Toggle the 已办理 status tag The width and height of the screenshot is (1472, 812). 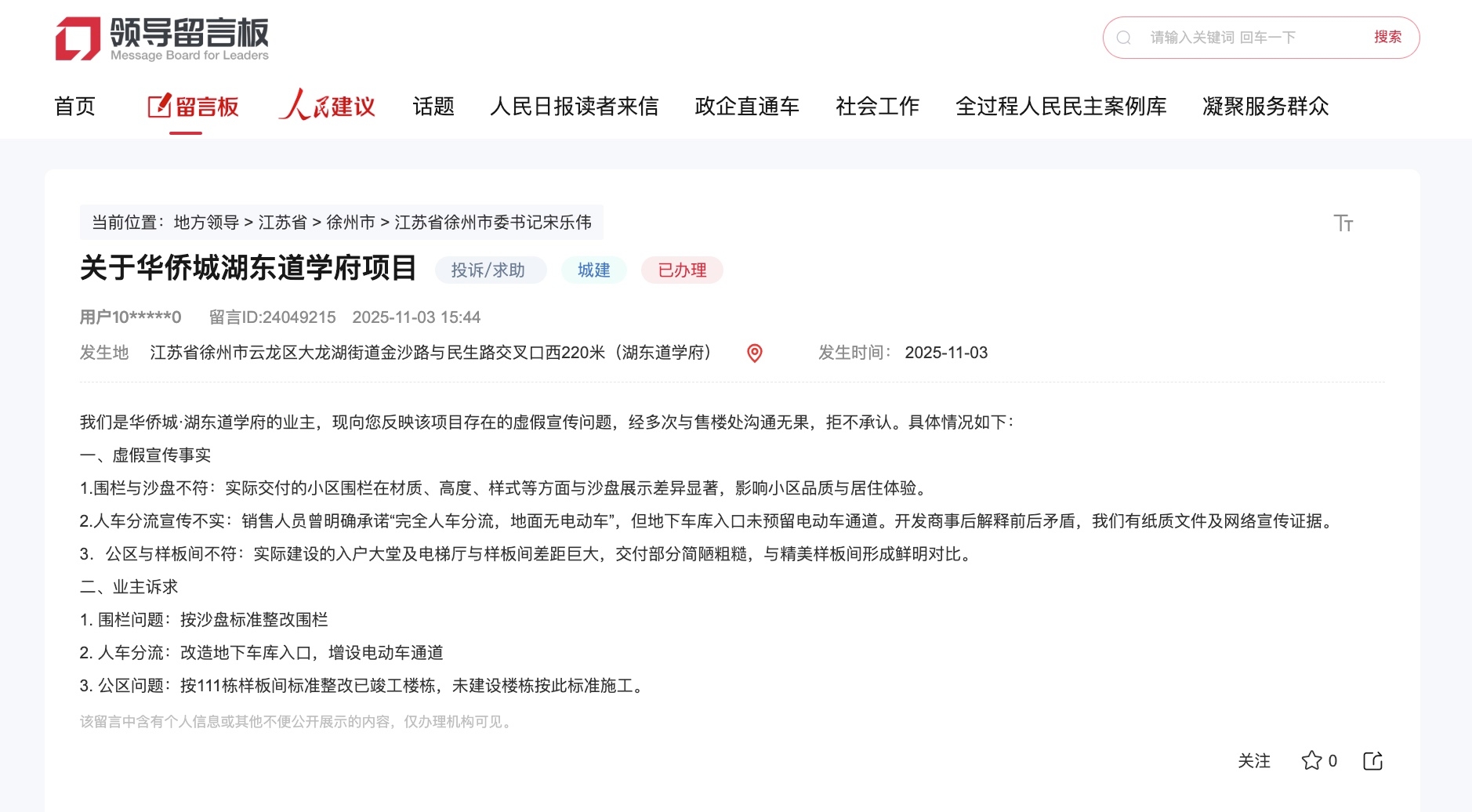point(682,270)
